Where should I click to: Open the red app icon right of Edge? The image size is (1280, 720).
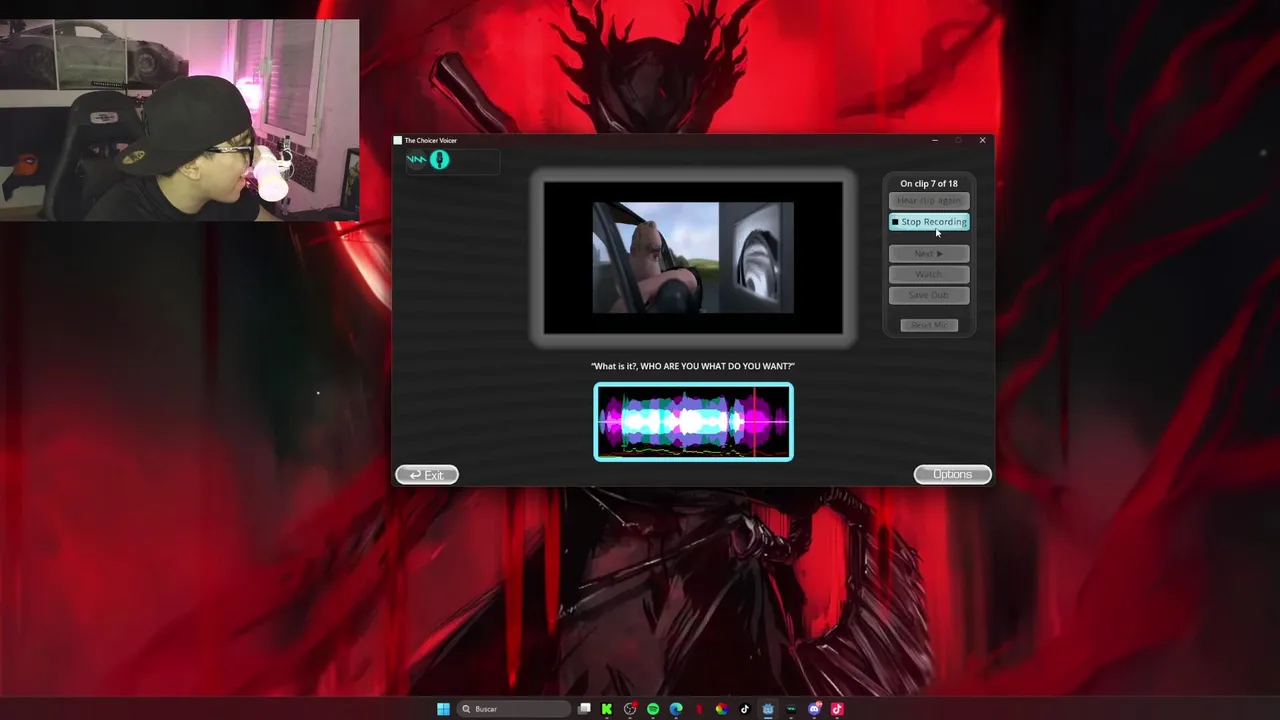(699, 709)
